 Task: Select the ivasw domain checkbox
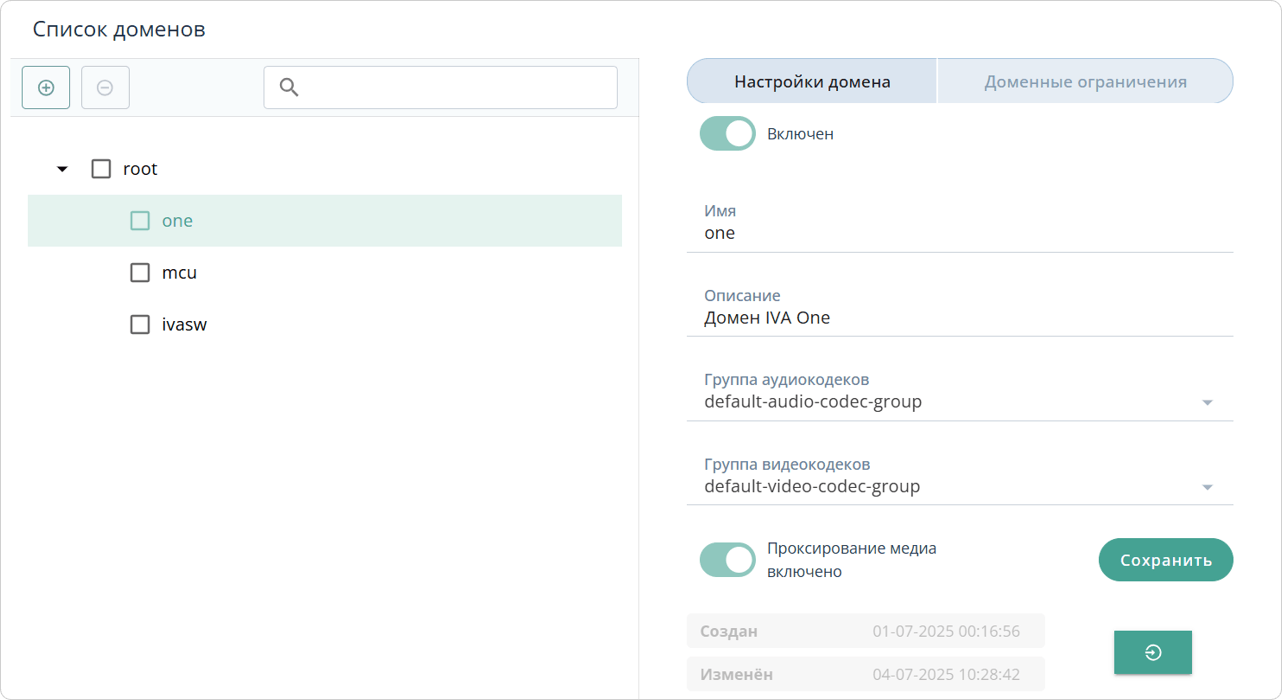pos(140,325)
